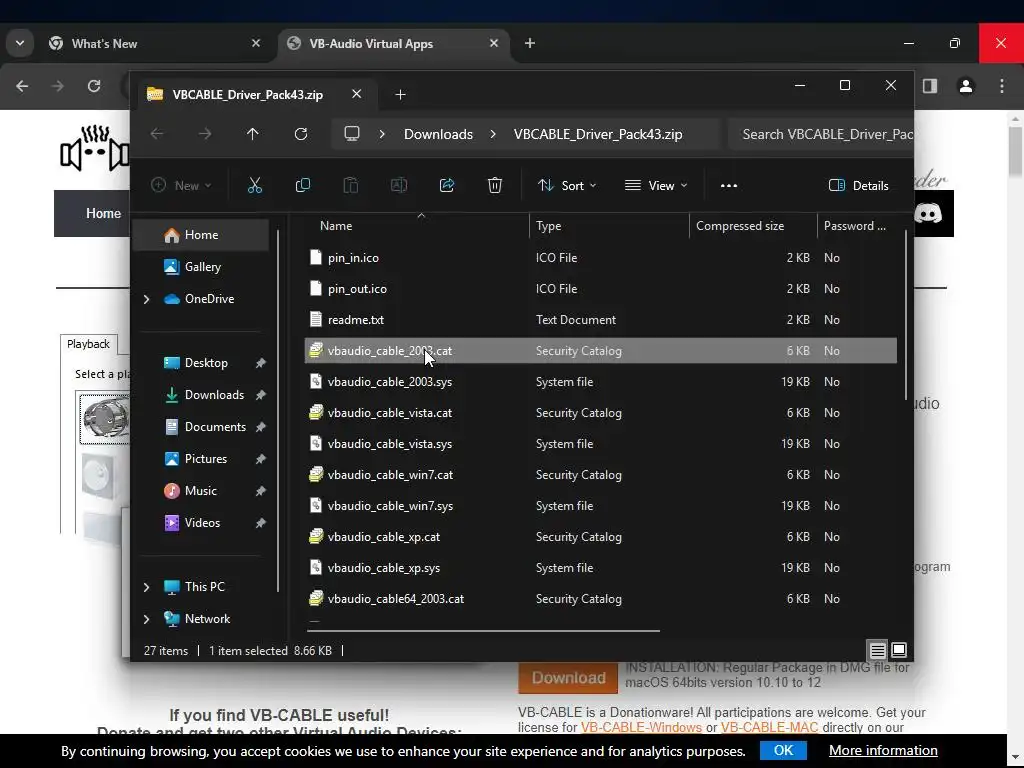1024x768 pixels.
Task: Select Home in the navigation pane
Action: [x=201, y=234]
